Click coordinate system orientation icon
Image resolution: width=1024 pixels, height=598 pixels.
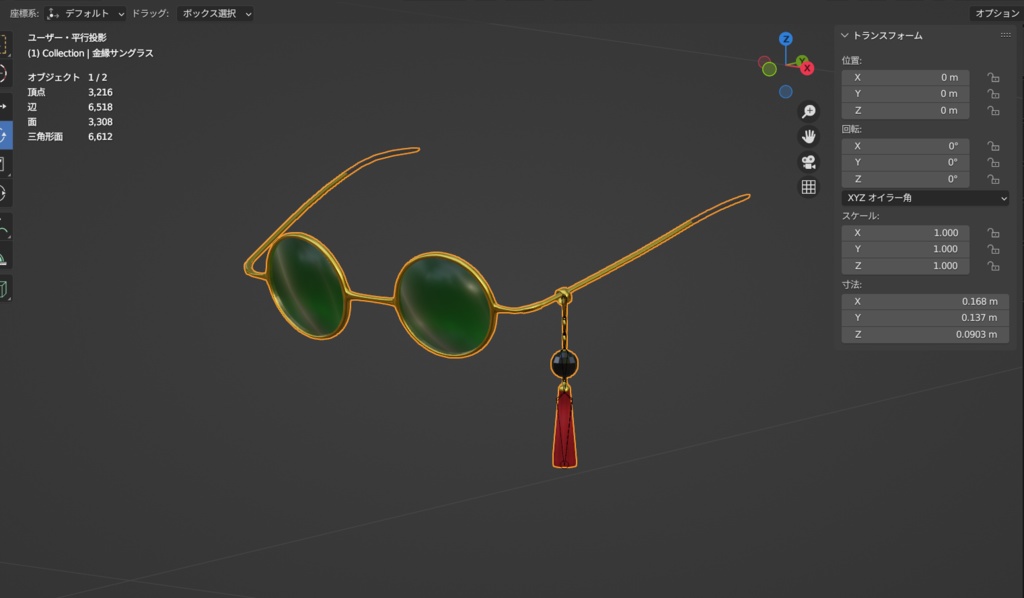click(x=53, y=13)
